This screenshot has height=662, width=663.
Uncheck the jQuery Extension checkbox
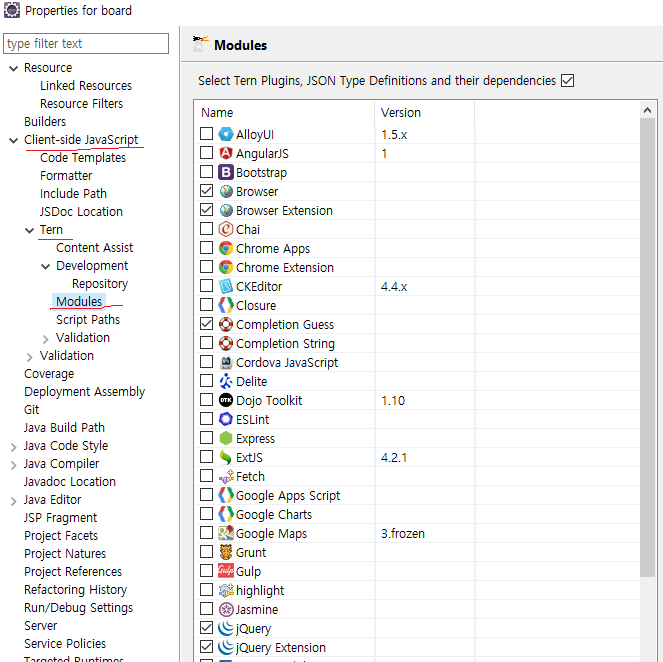click(x=206, y=647)
